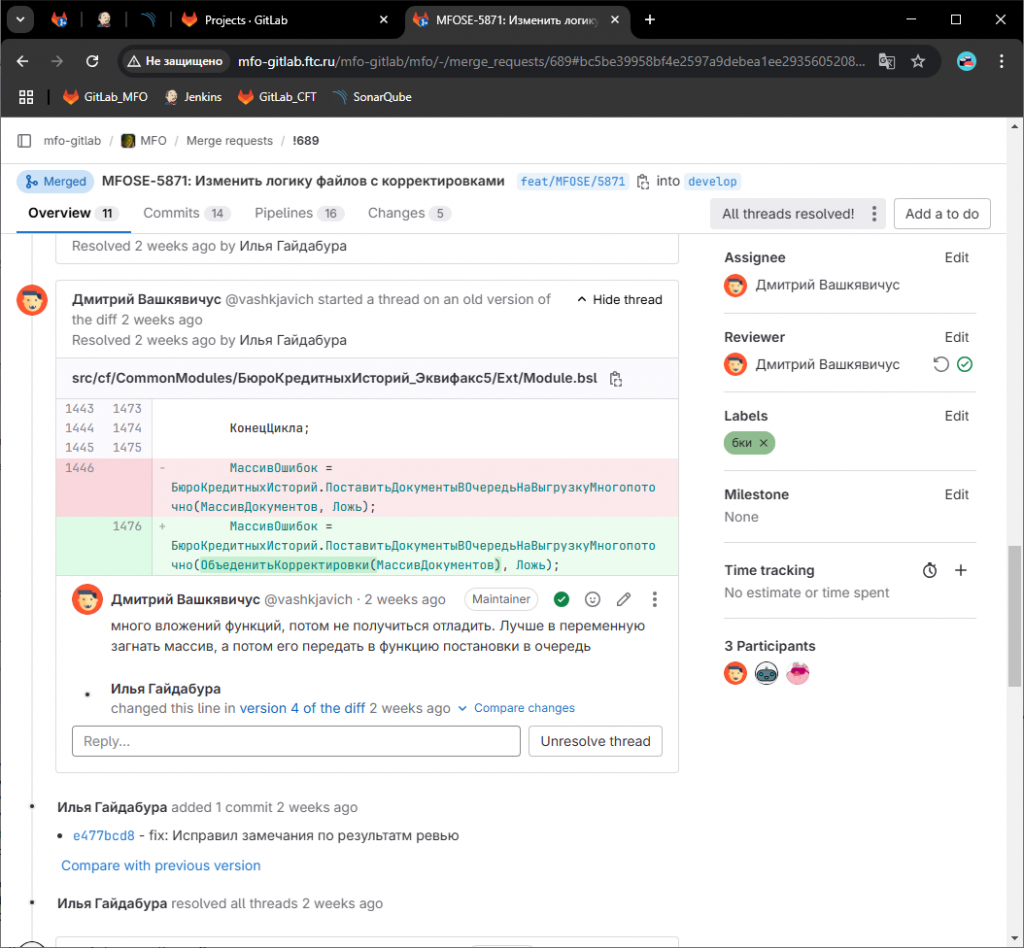This screenshot has height=948, width=1024.
Task: Go to mfo-gitlab breadcrumb
Action: [x=72, y=140]
